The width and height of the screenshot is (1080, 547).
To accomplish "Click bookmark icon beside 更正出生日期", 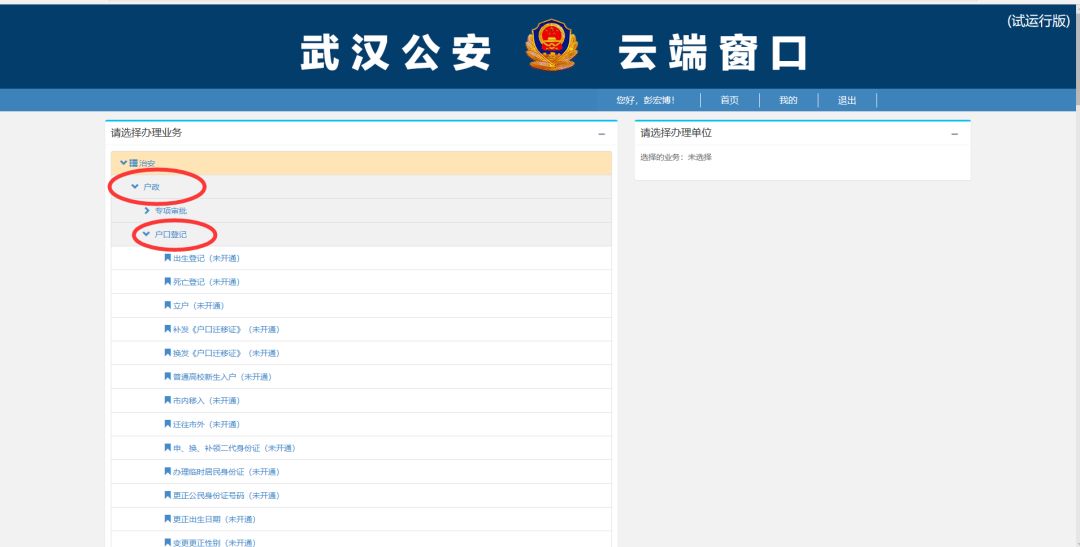I will tap(168, 519).
